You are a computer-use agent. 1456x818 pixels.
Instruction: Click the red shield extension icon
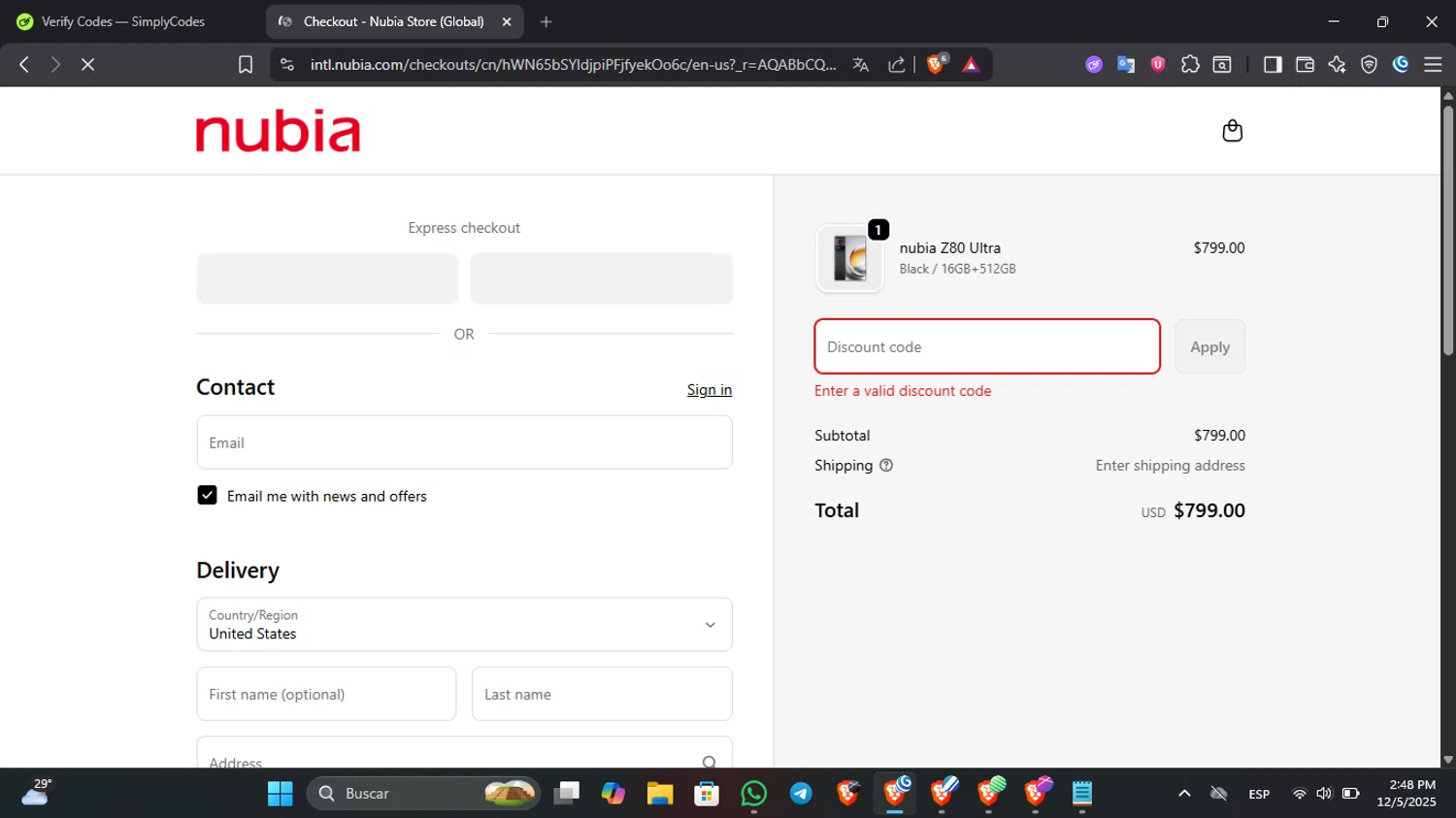[1158, 64]
